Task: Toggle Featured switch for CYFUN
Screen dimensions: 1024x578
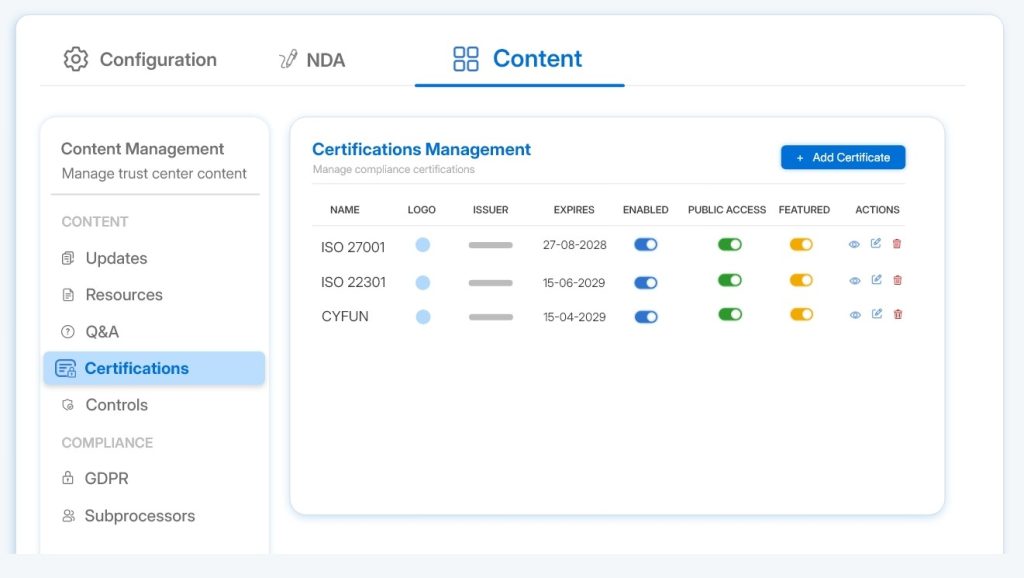Action: click(x=801, y=314)
